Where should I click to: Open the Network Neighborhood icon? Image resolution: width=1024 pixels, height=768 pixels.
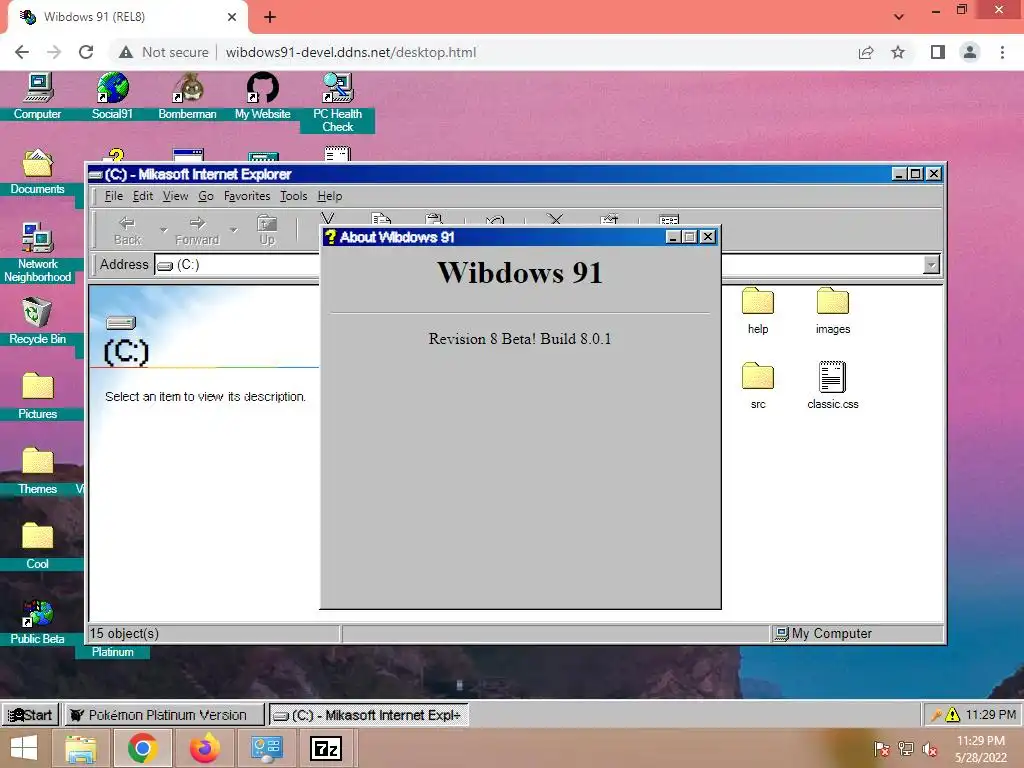click(37, 253)
